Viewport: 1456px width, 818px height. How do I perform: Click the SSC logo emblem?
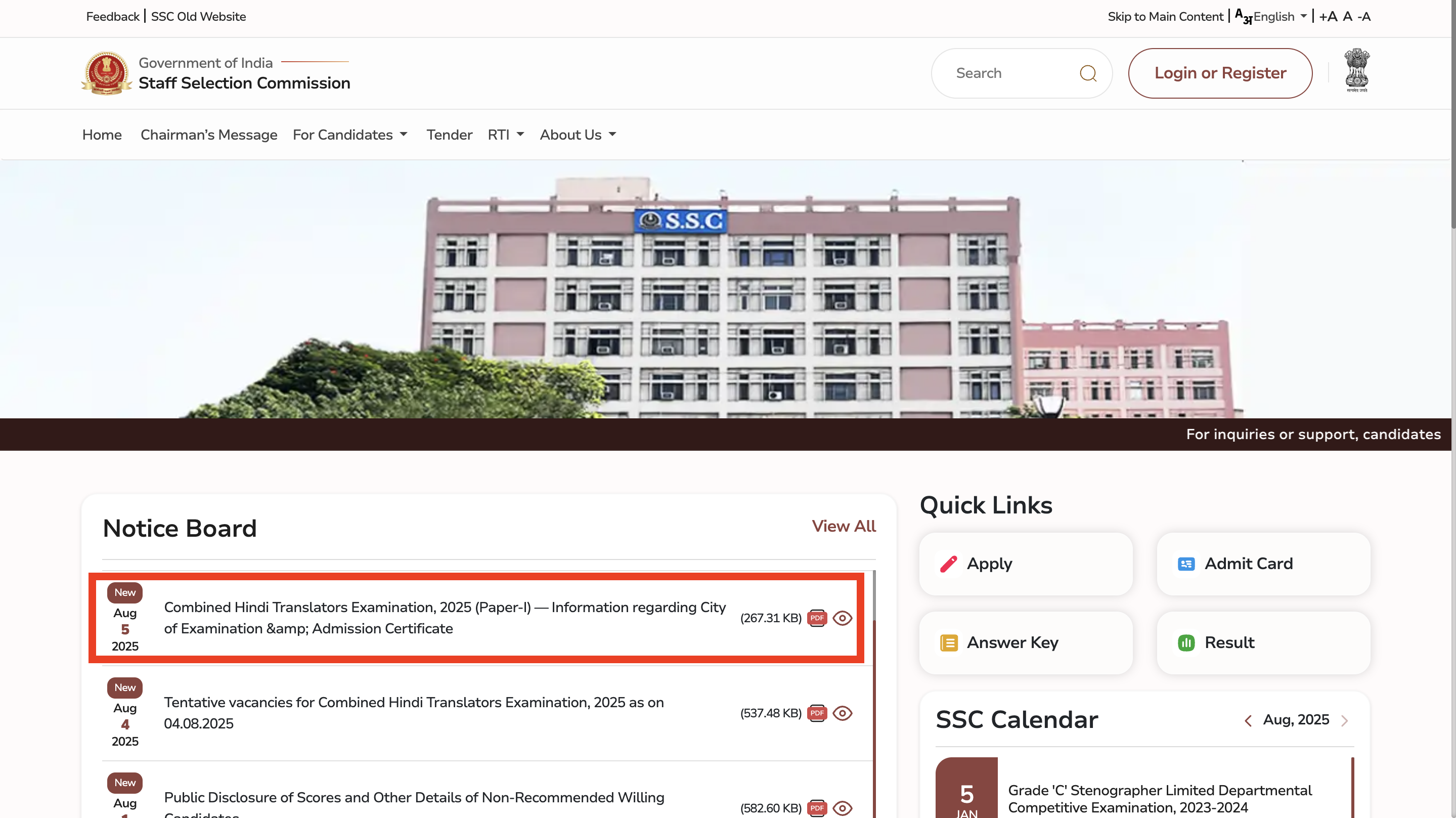click(106, 73)
